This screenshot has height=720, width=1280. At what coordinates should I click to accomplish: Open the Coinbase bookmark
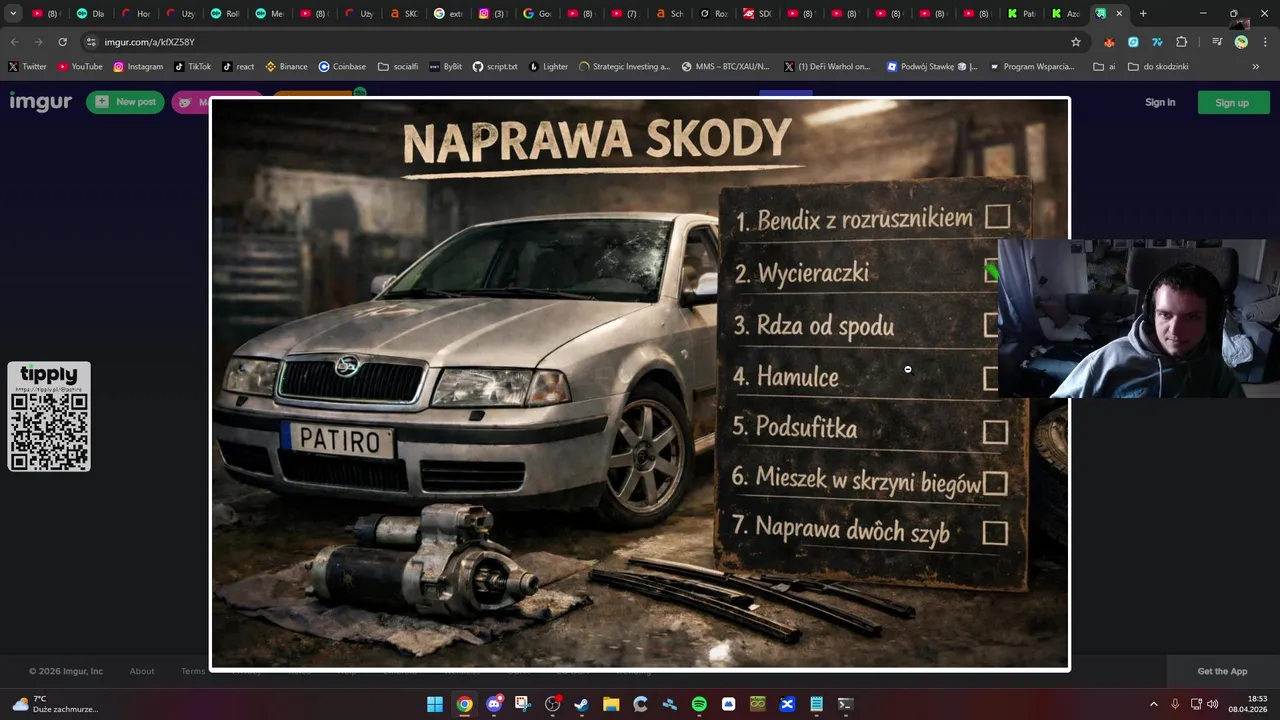pos(342,66)
